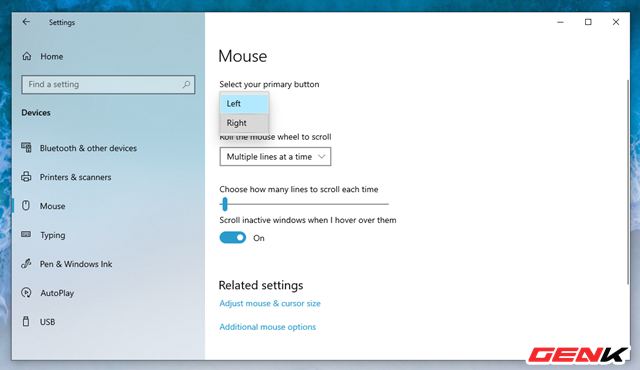Click the Home icon in sidebar

point(27,56)
